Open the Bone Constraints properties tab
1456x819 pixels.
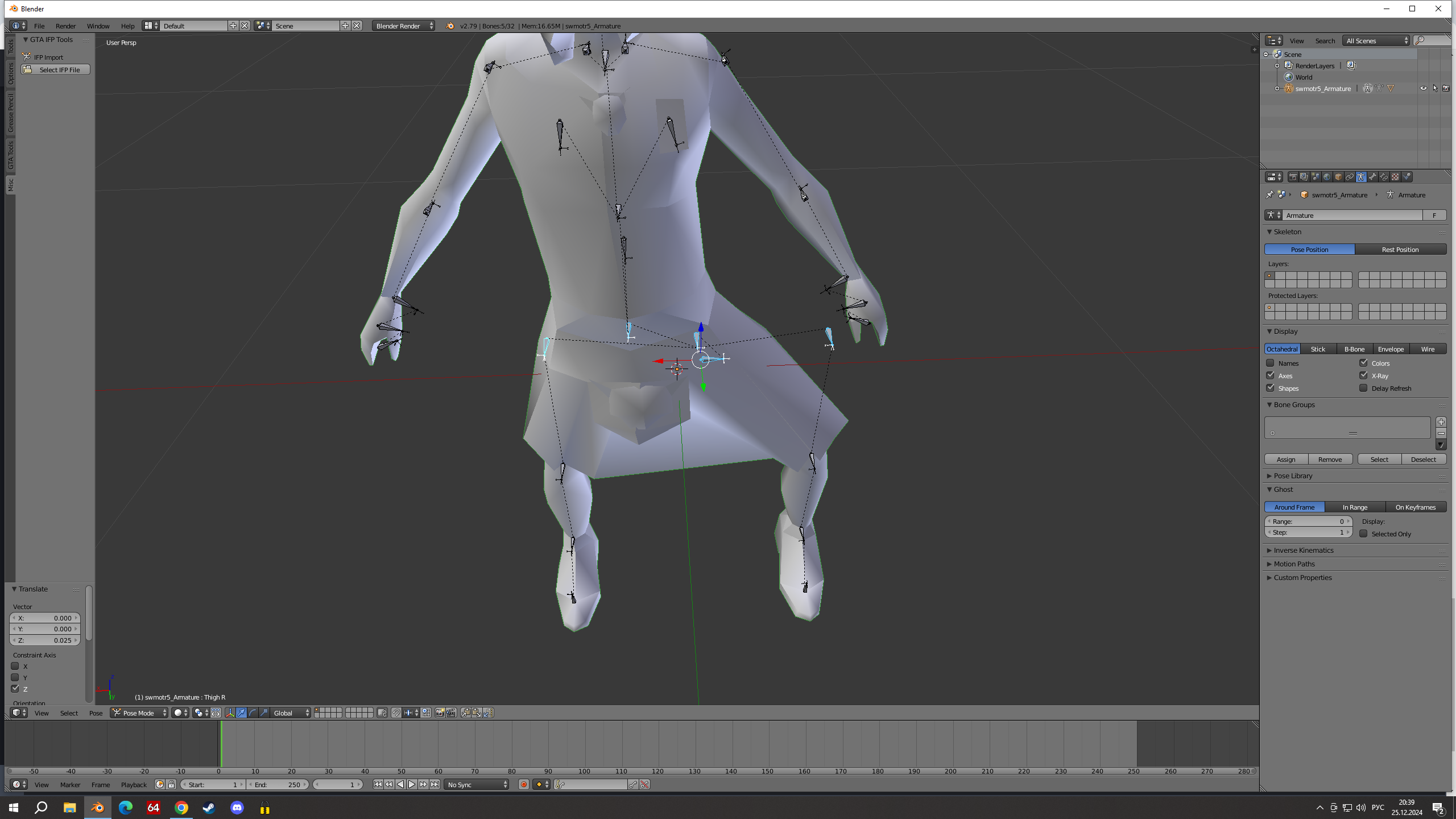click(1384, 177)
